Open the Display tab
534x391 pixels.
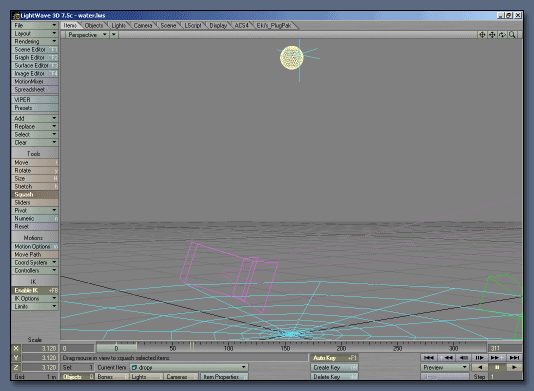tap(218, 26)
